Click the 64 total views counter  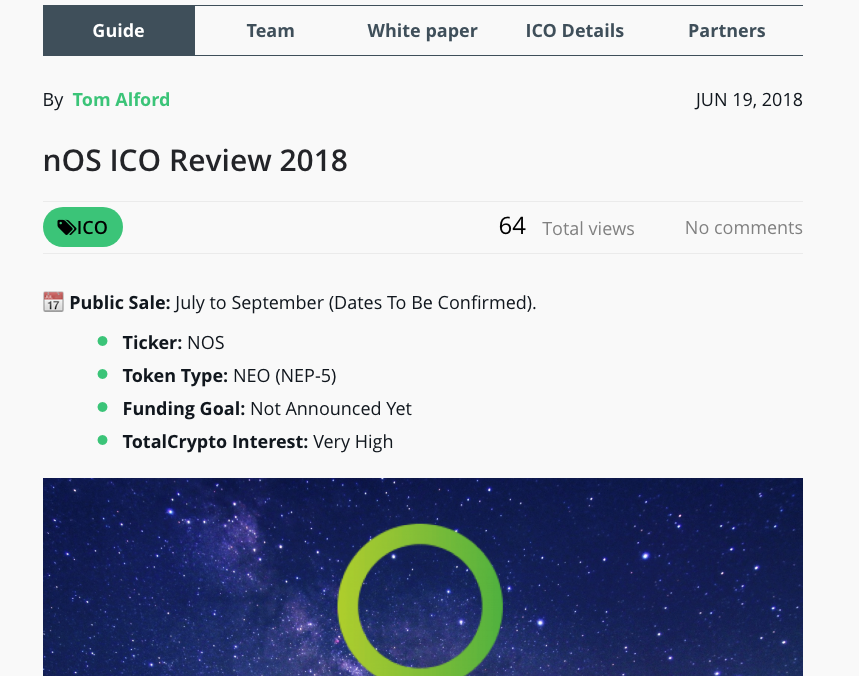[x=512, y=226]
